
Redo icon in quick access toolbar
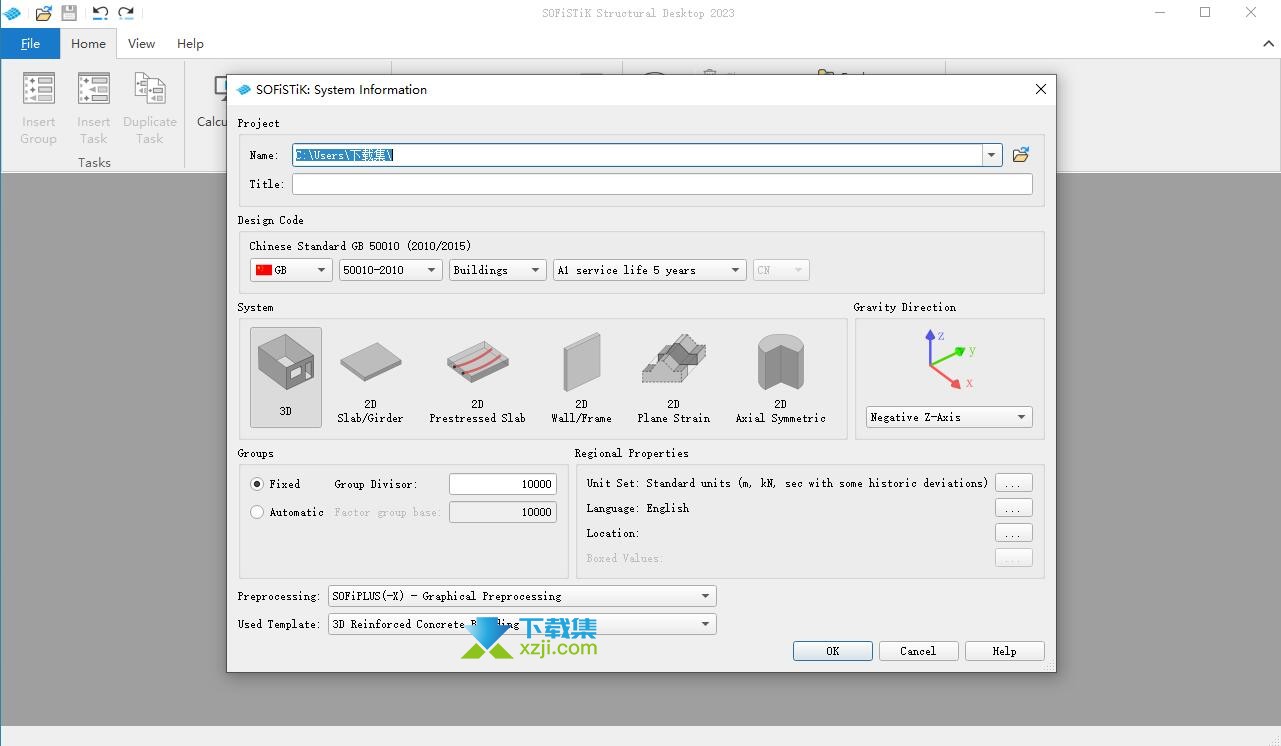click(126, 13)
